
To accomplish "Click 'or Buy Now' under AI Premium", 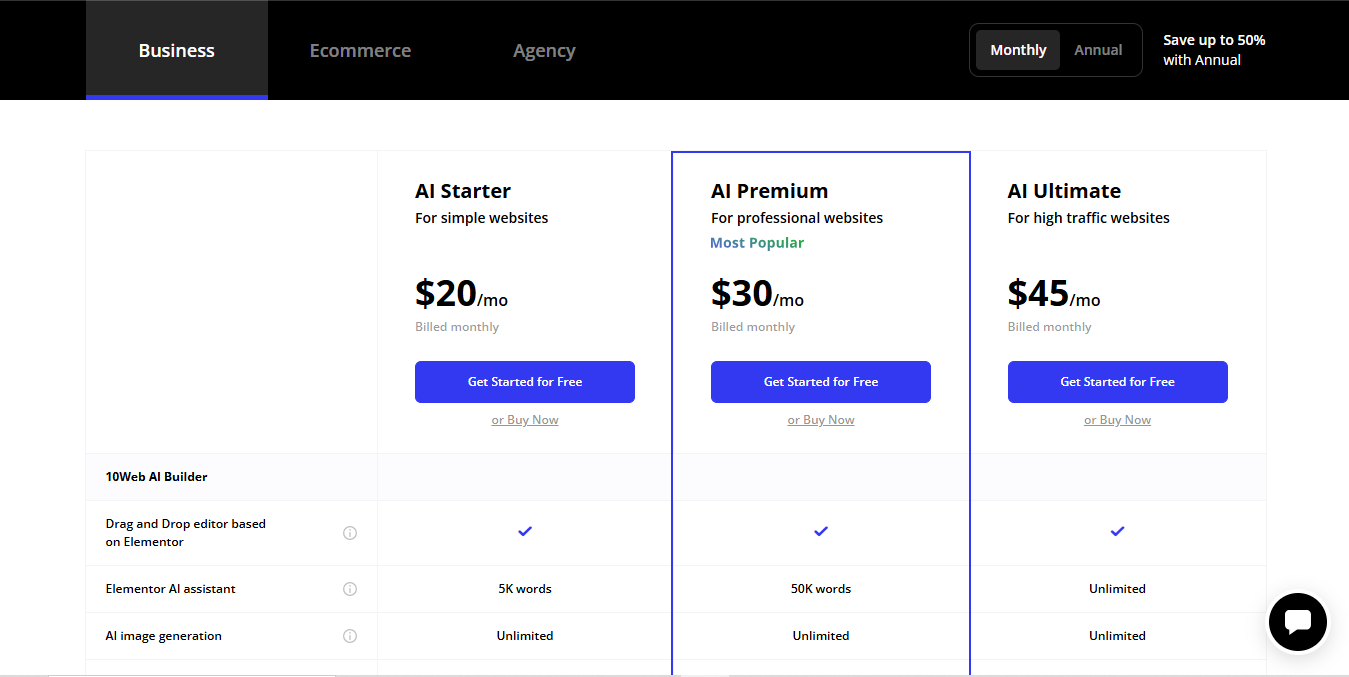I will click(821, 420).
